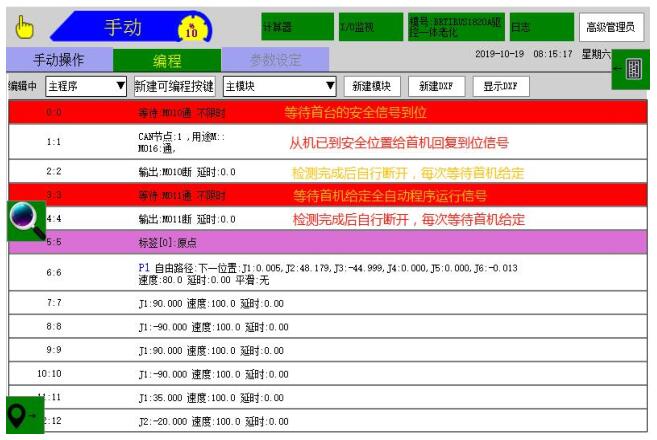Image resolution: width=657 pixels, height=440 pixels.
Task: Switch to the 编程 tab
Action: [167, 61]
